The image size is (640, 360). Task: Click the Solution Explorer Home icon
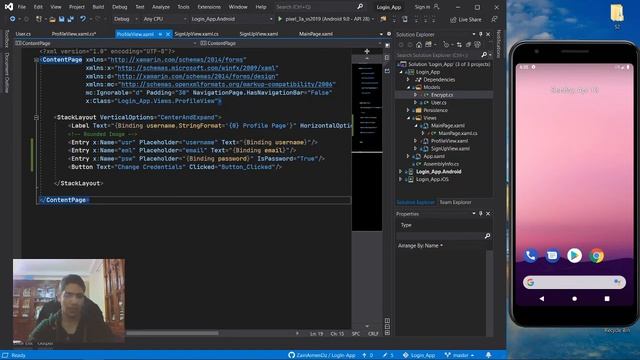[419, 45]
